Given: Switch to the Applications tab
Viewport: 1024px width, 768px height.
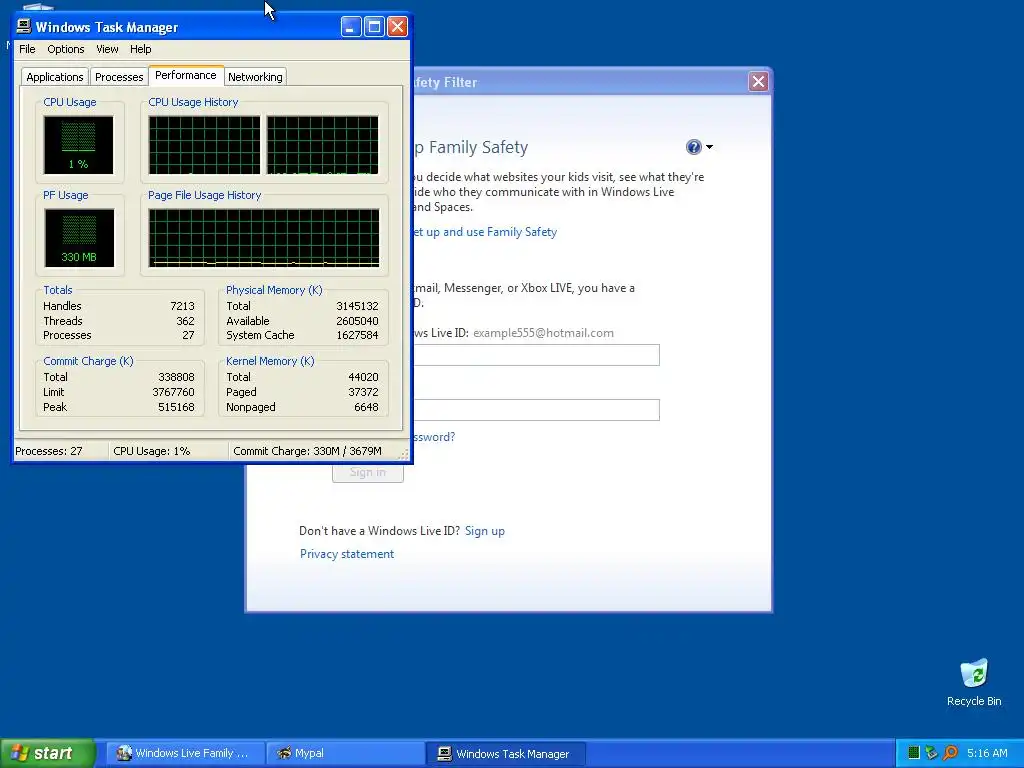Looking at the screenshot, I should click(x=55, y=77).
